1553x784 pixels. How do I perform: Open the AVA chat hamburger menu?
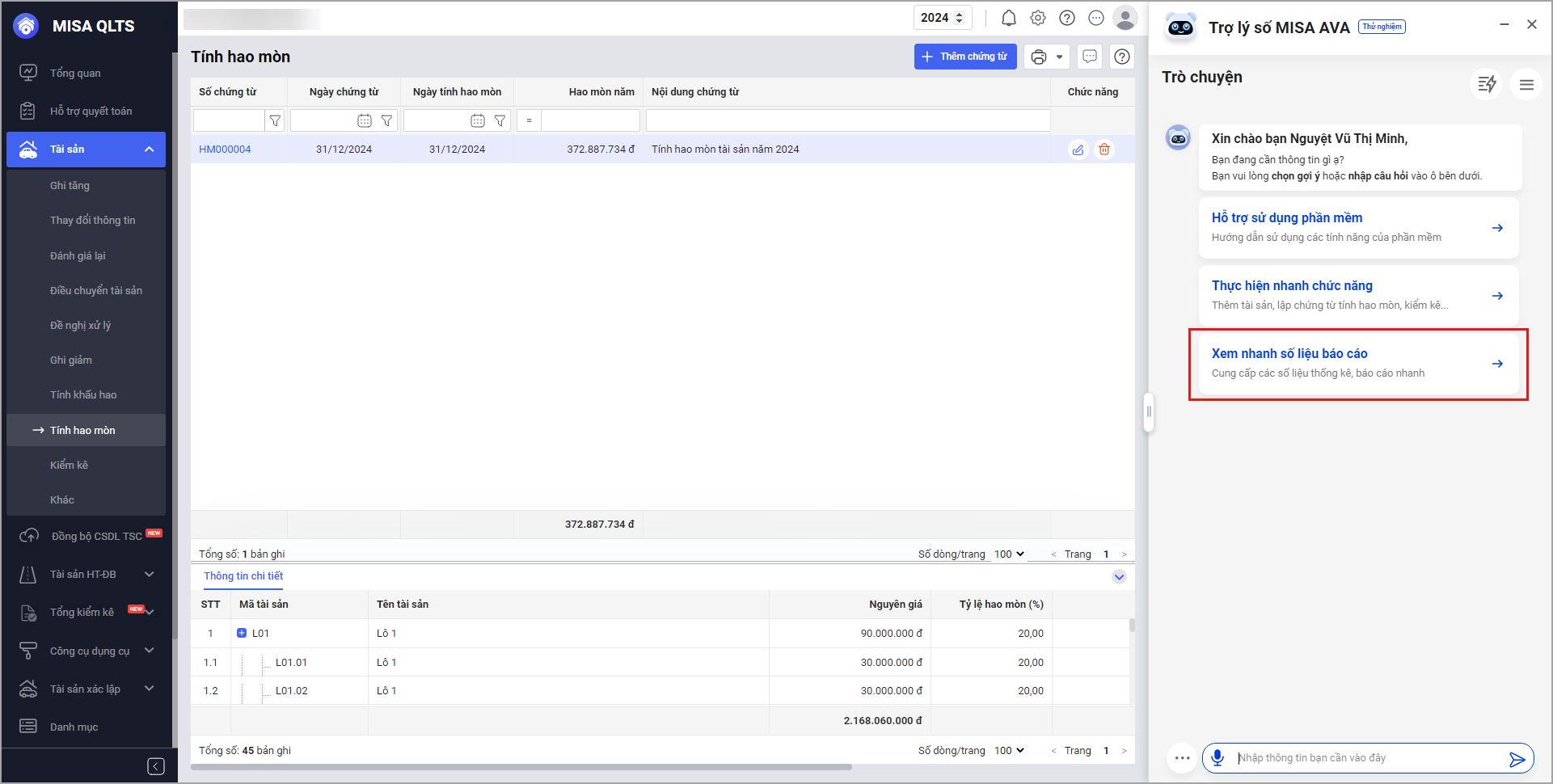click(1526, 84)
